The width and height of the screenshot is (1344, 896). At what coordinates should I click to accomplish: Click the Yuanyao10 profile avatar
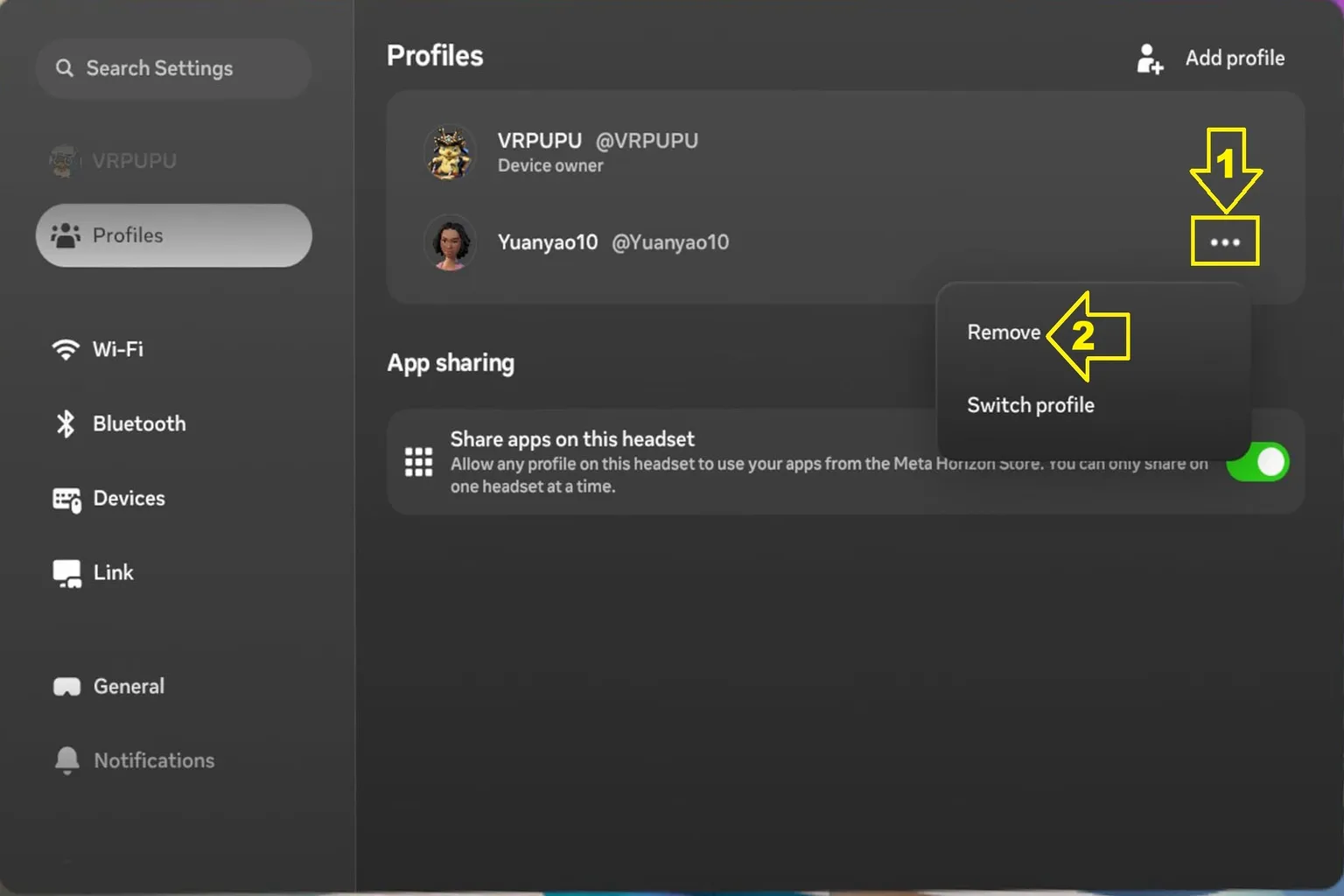tap(450, 242)
